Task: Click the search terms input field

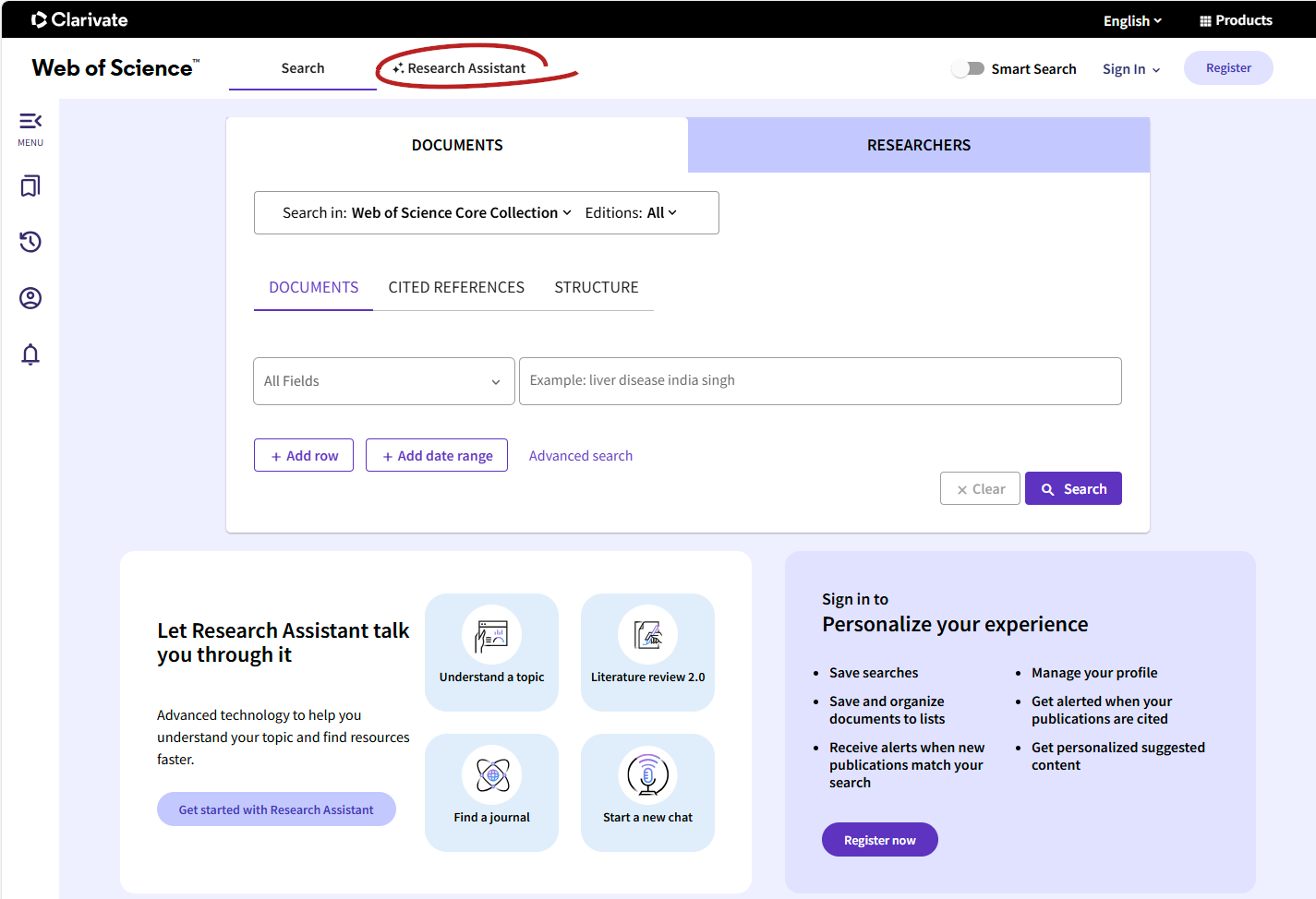Action: (x=820, y=381)
